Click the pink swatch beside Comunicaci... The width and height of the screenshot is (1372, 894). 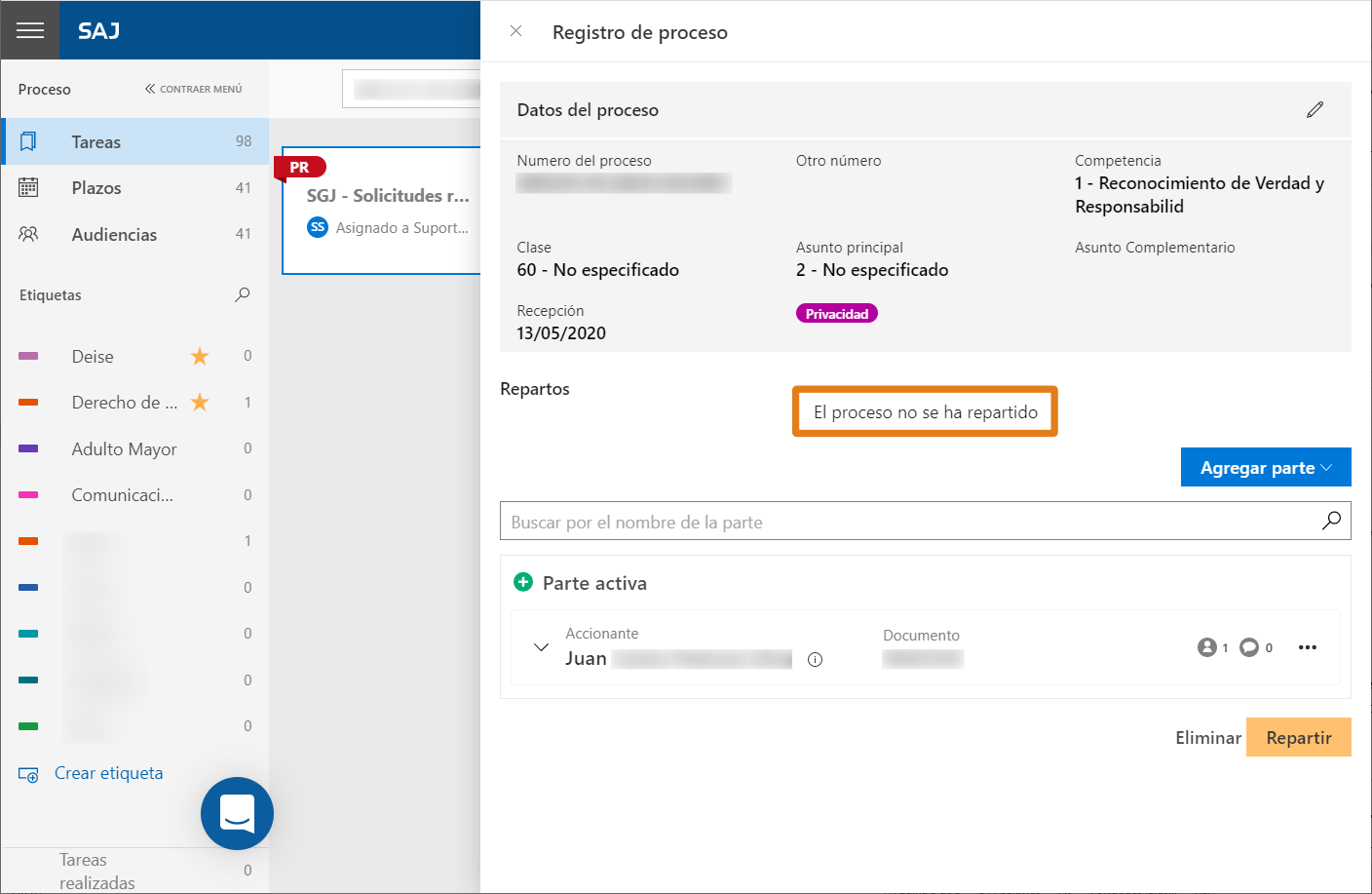(28, 495)
